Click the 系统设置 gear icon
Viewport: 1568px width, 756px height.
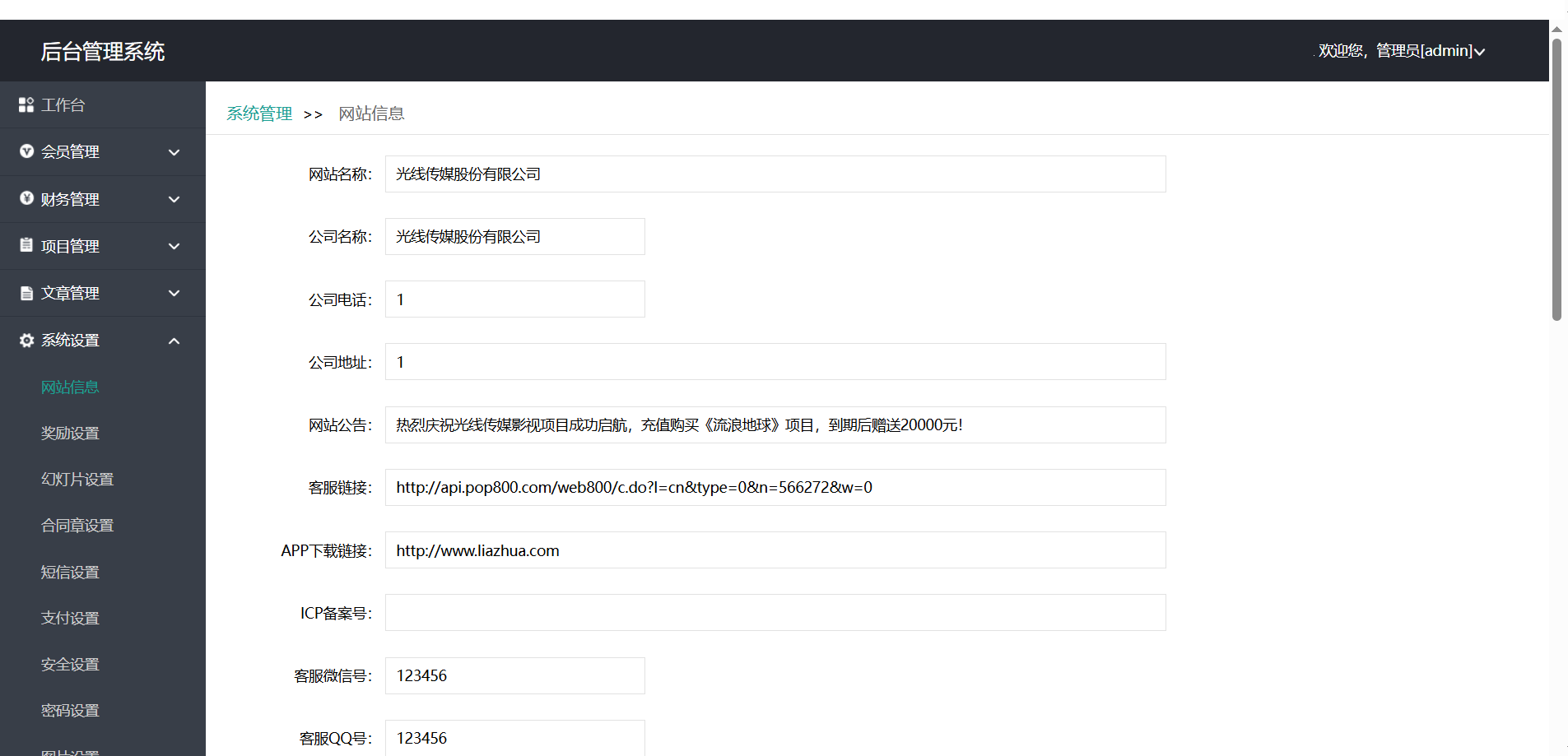[x=26, y=340]
